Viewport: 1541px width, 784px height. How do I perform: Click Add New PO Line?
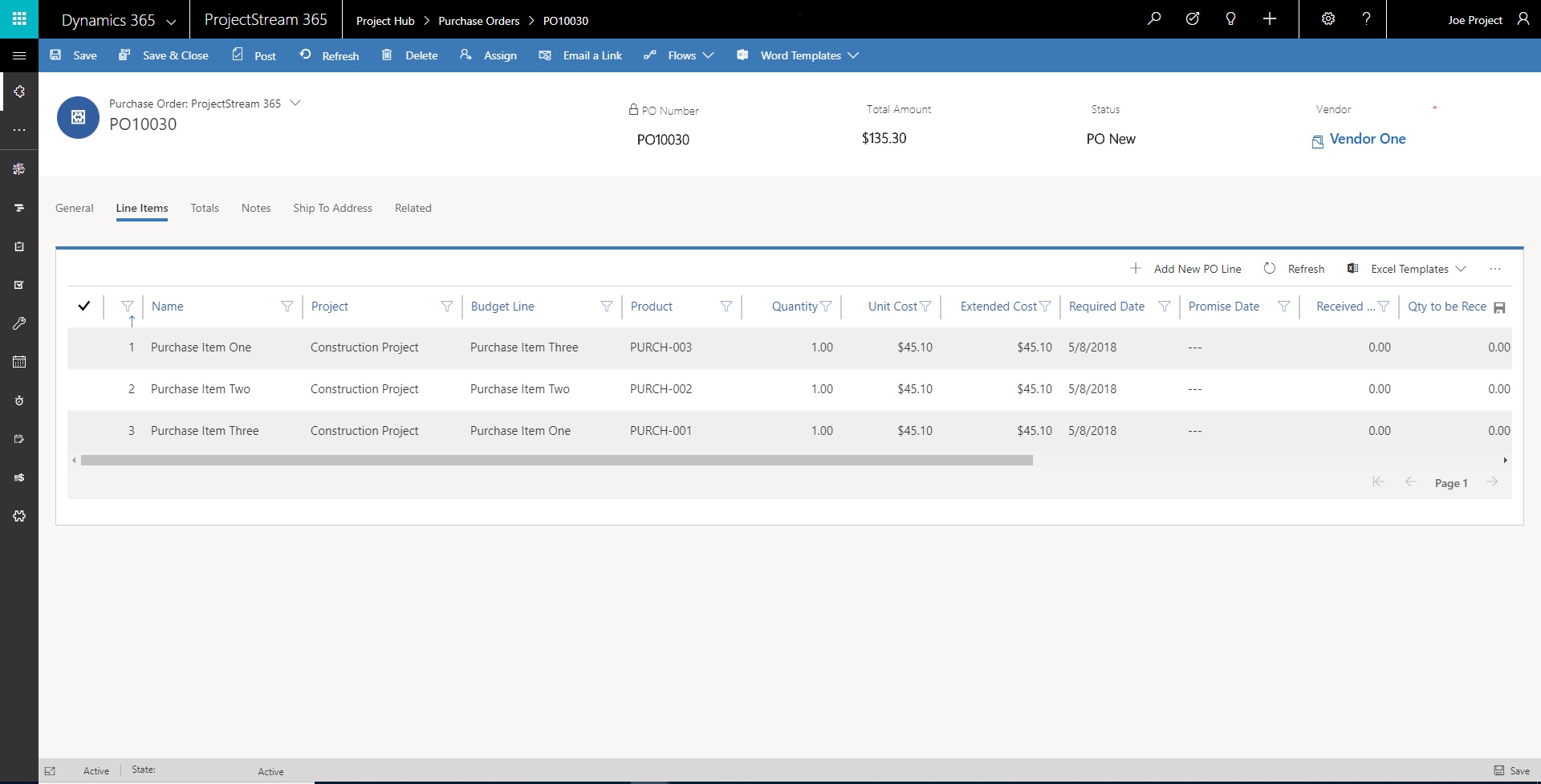pos(1185,269)
